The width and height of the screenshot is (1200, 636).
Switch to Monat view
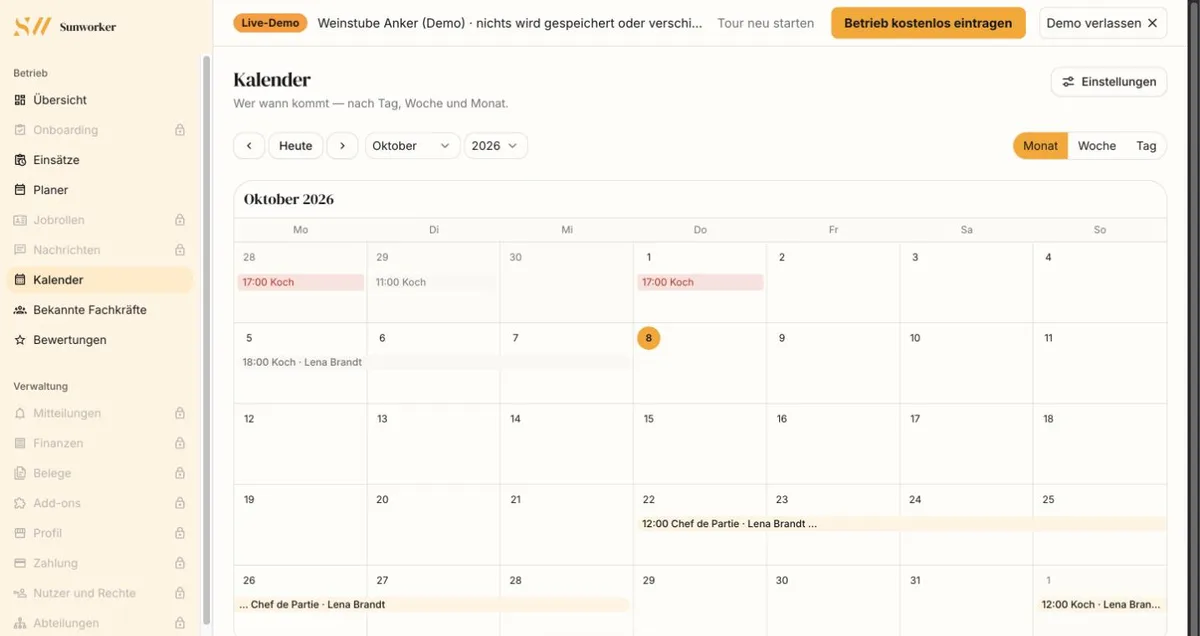pos(1040,146)
